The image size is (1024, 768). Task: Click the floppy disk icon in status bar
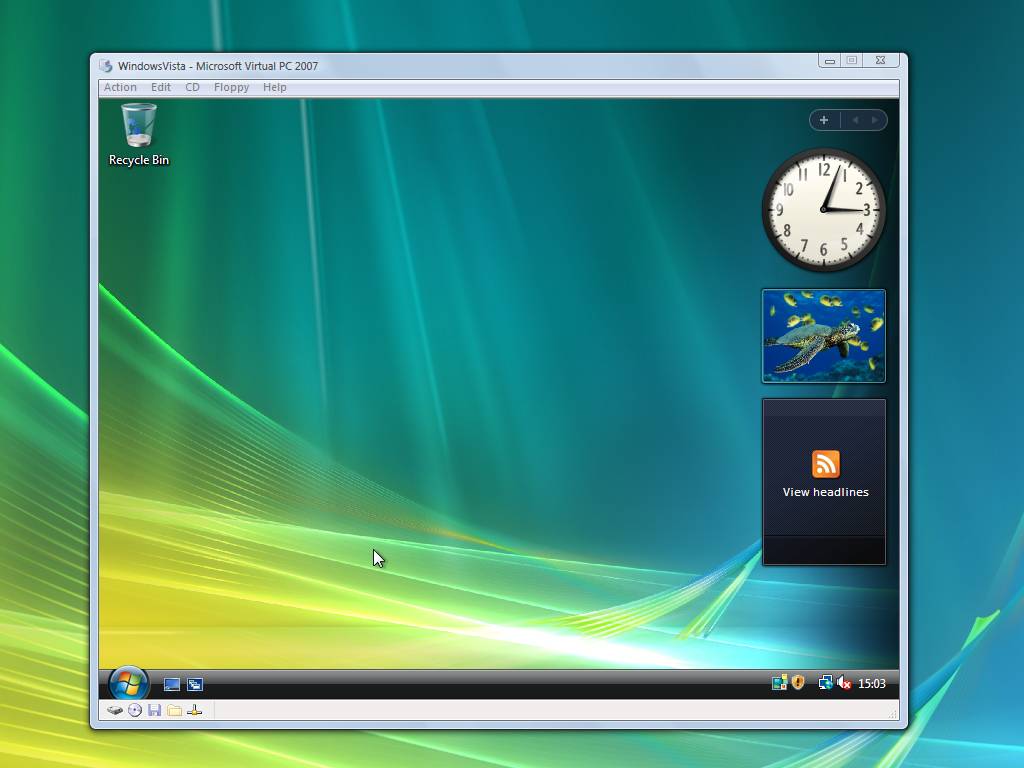(154, 710)
